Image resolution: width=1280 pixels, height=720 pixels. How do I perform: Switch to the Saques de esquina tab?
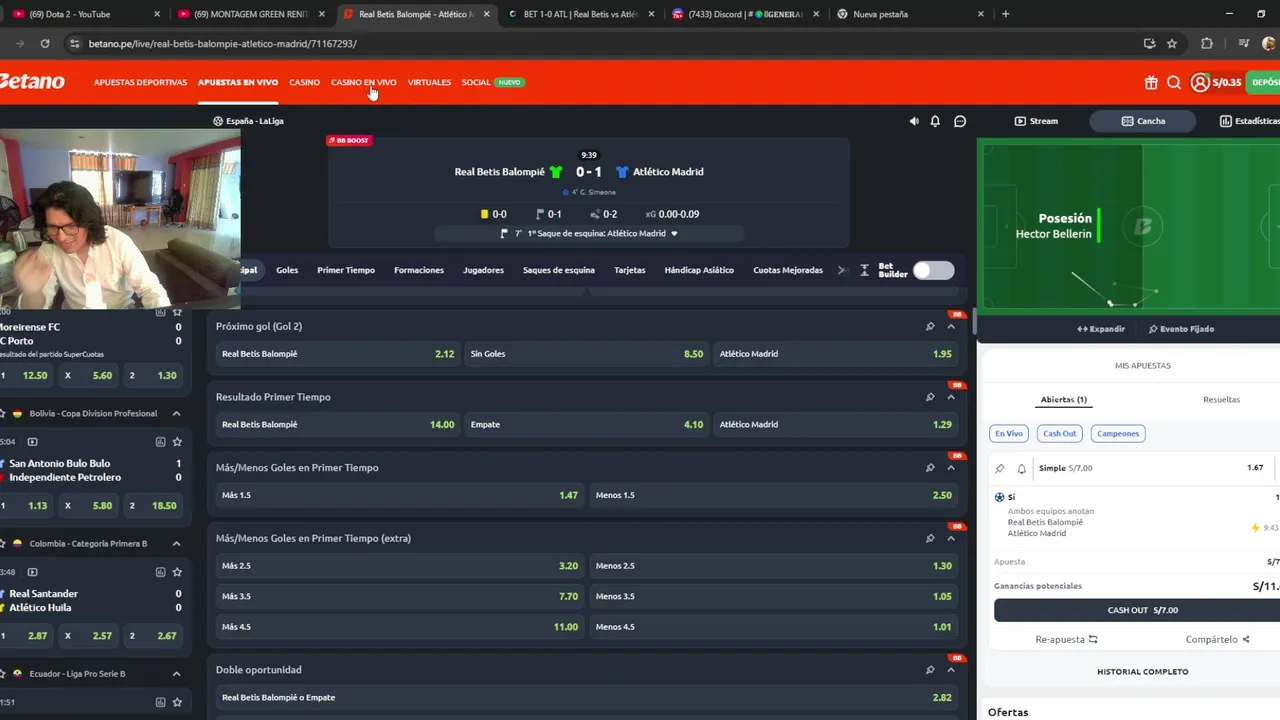coord(558,270)
